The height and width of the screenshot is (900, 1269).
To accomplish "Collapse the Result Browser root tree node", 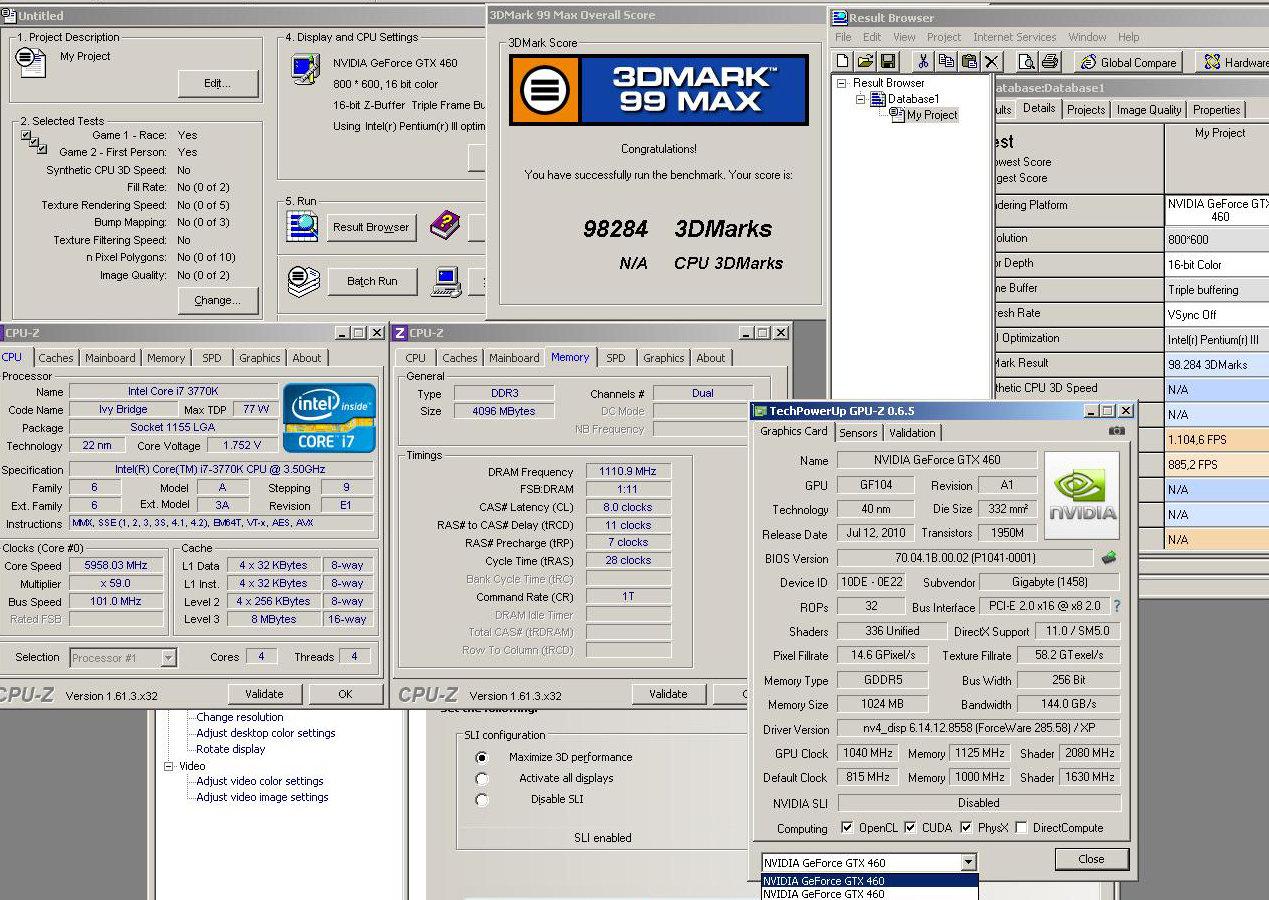I will (x=842, y=83).
